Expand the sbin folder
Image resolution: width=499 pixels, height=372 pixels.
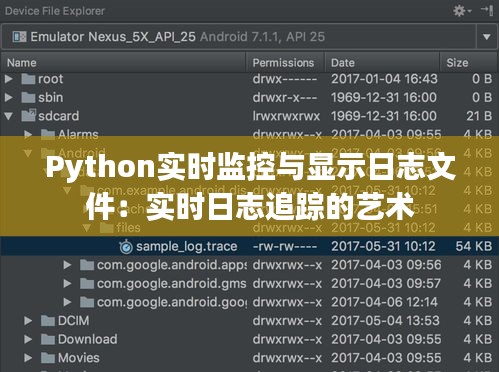pyautogui.click(x=9, y=97)
